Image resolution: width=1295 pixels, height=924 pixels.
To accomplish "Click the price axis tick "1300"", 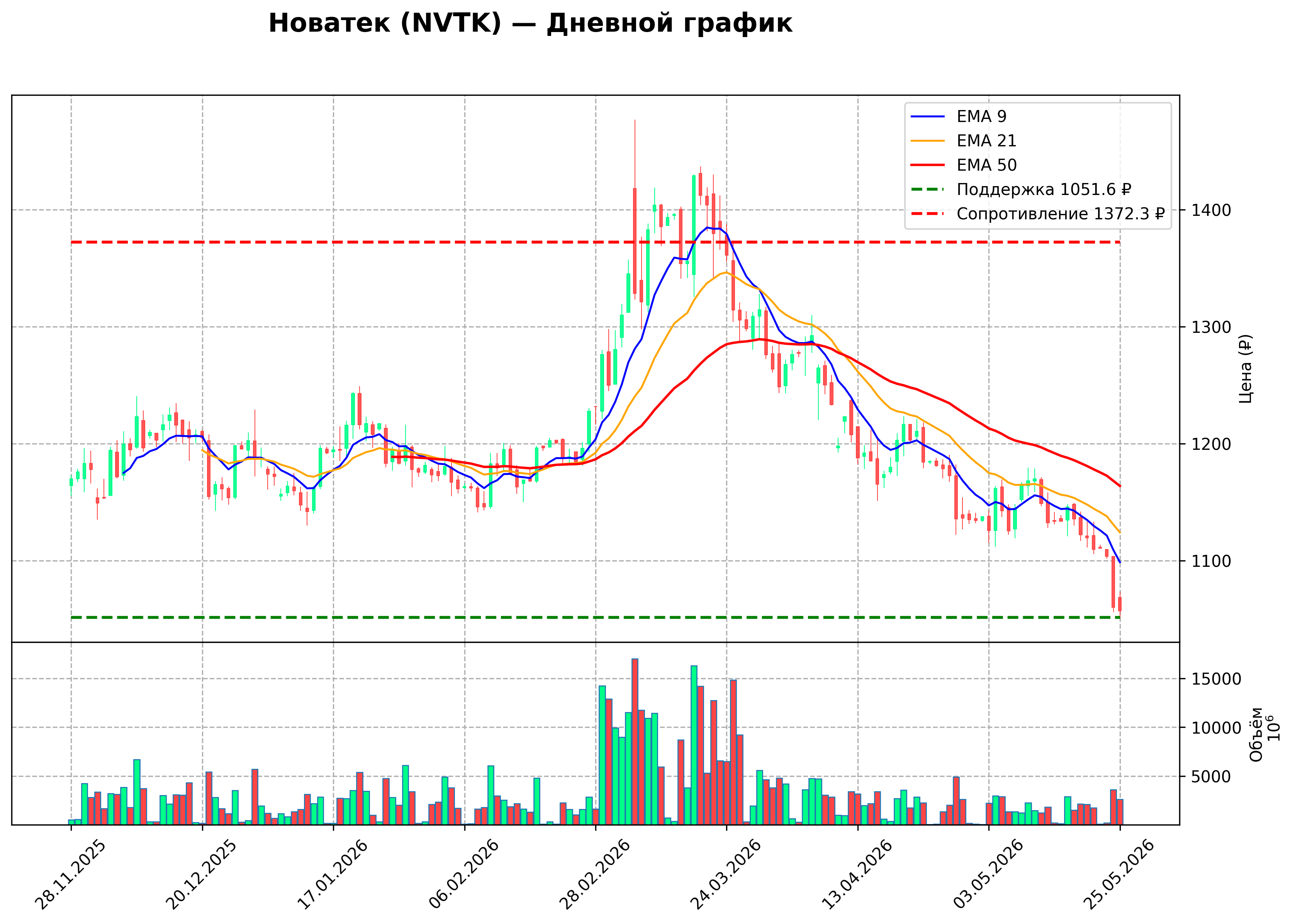I will (x=1211, y=327).
